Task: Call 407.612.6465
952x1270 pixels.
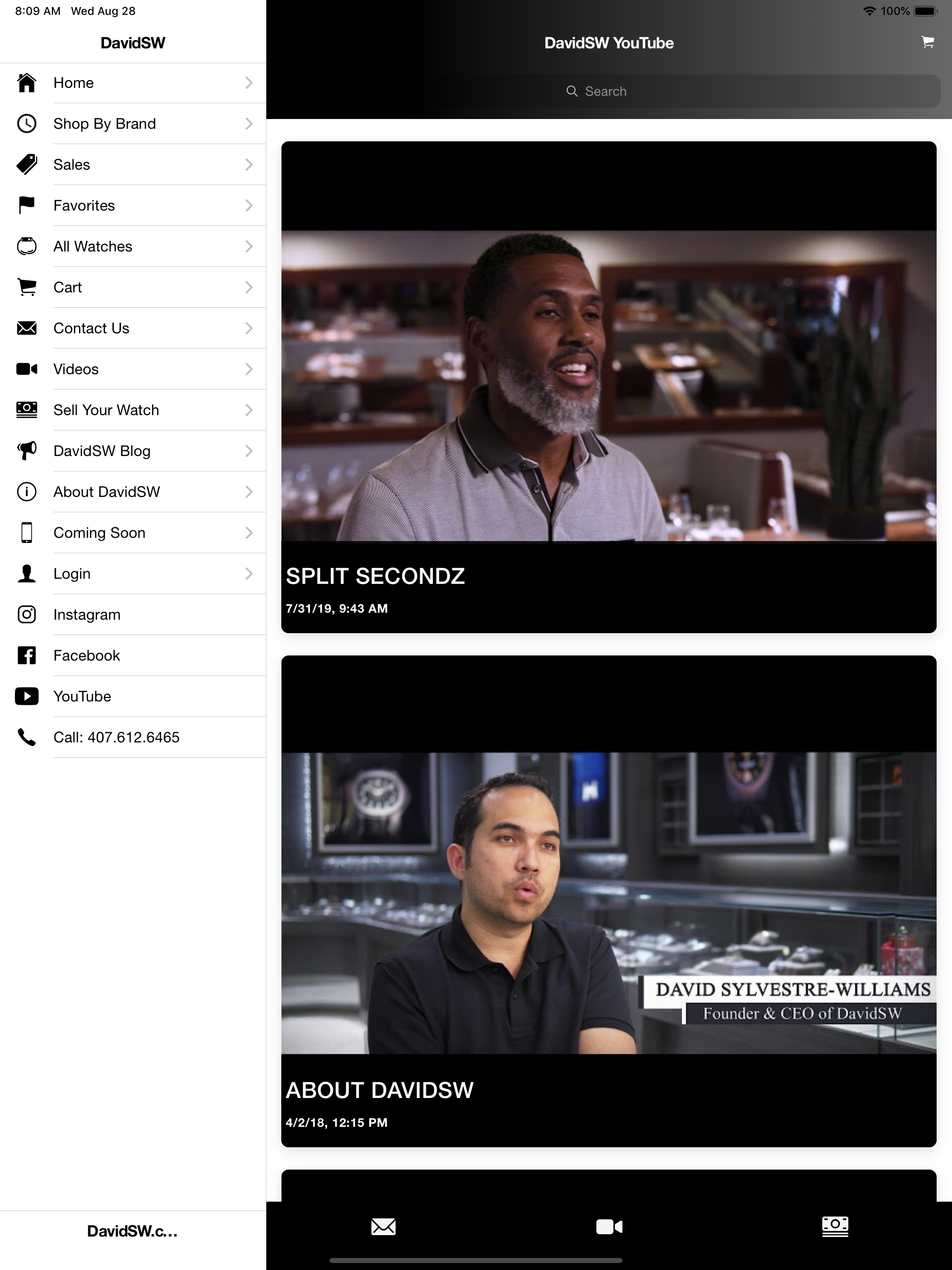Action: [x=132, y=737]
